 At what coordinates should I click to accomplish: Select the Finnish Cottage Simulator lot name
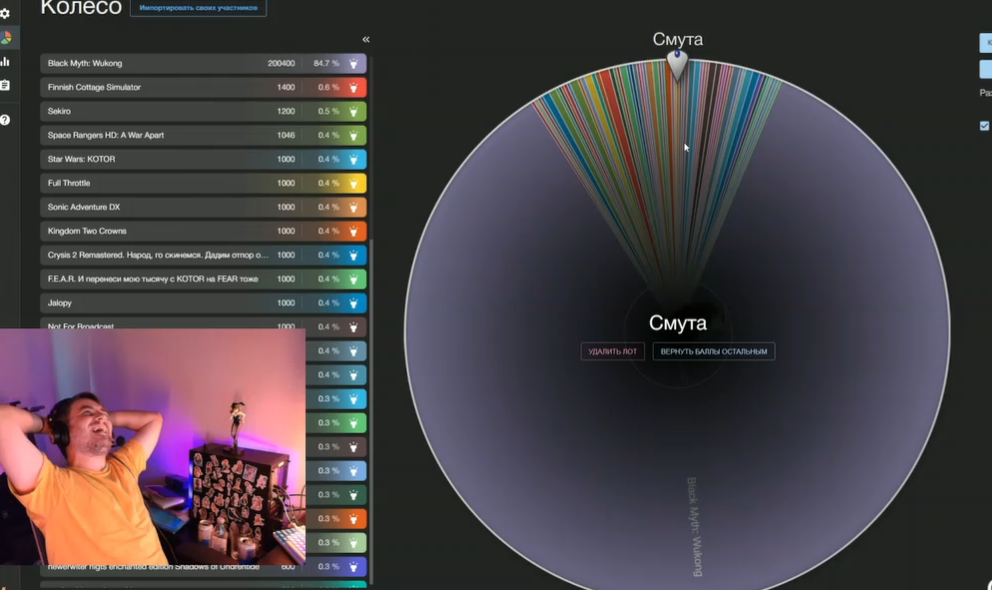(94, 87)
